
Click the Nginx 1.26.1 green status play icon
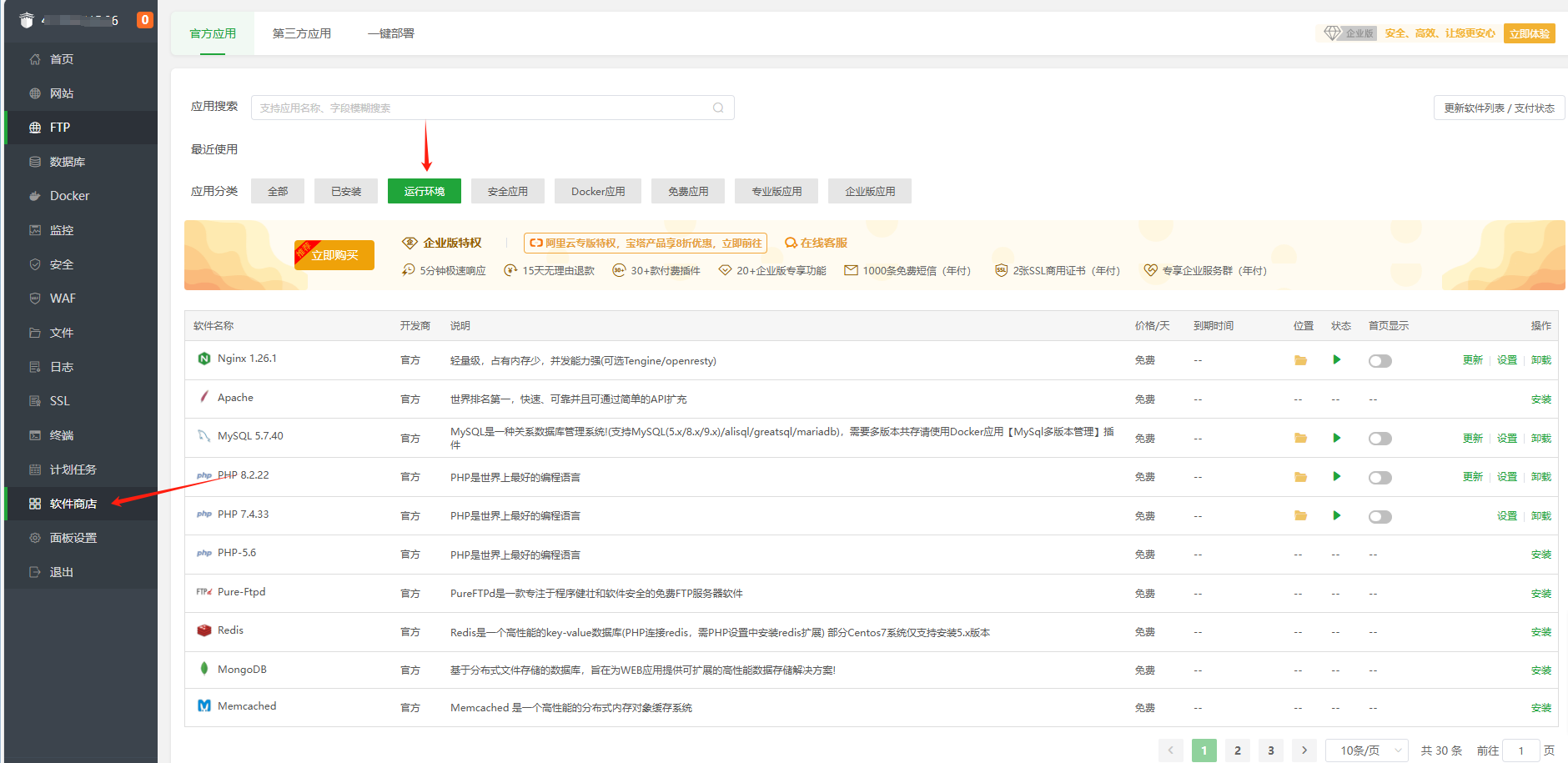(1337, 359)
